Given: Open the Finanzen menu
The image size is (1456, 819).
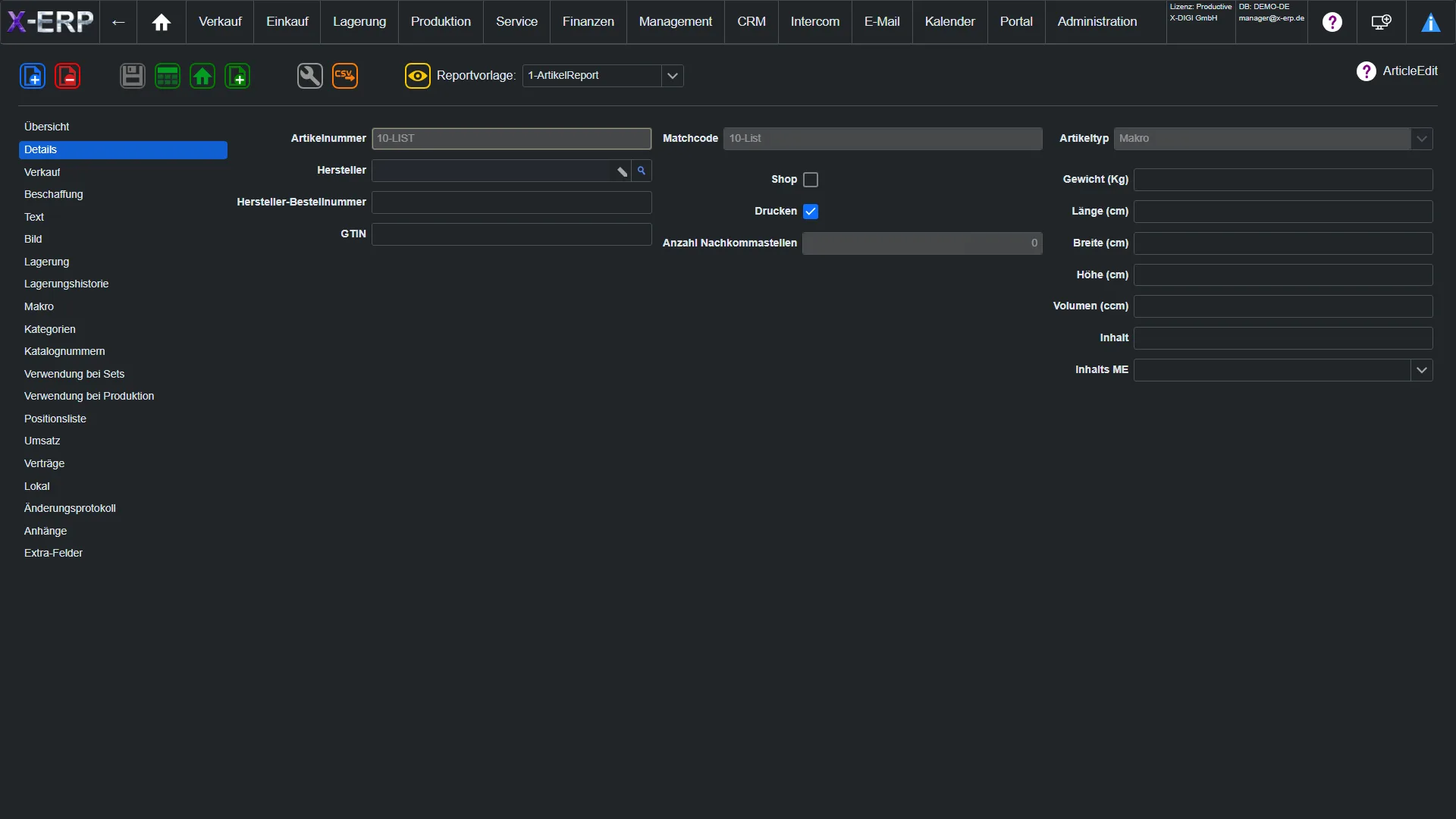Looking at the screenshot, I should coord(588,22).
